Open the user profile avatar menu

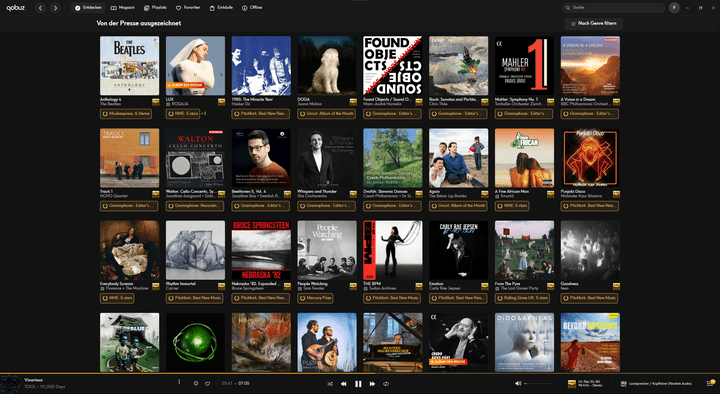click(674, 8)
